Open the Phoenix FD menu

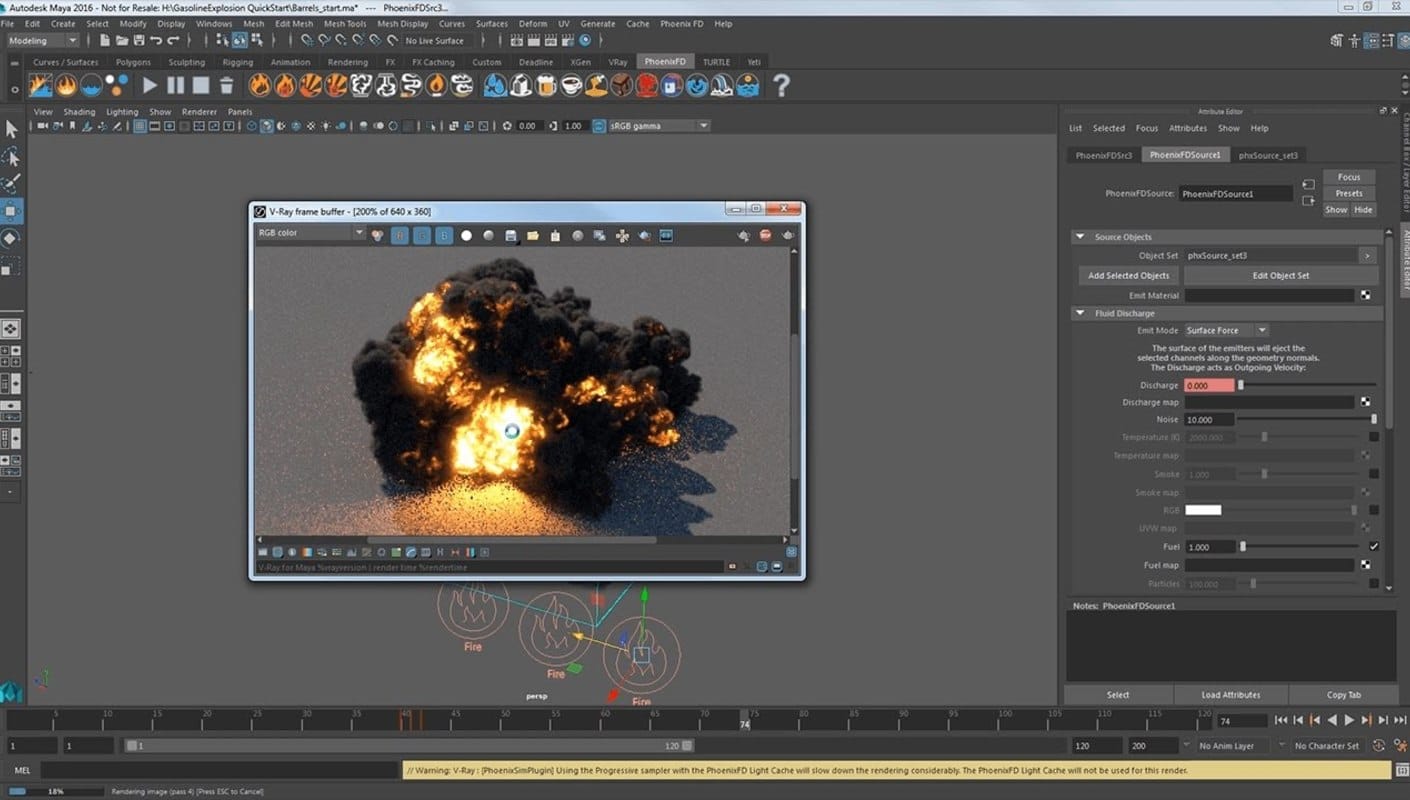coord(681,24)
